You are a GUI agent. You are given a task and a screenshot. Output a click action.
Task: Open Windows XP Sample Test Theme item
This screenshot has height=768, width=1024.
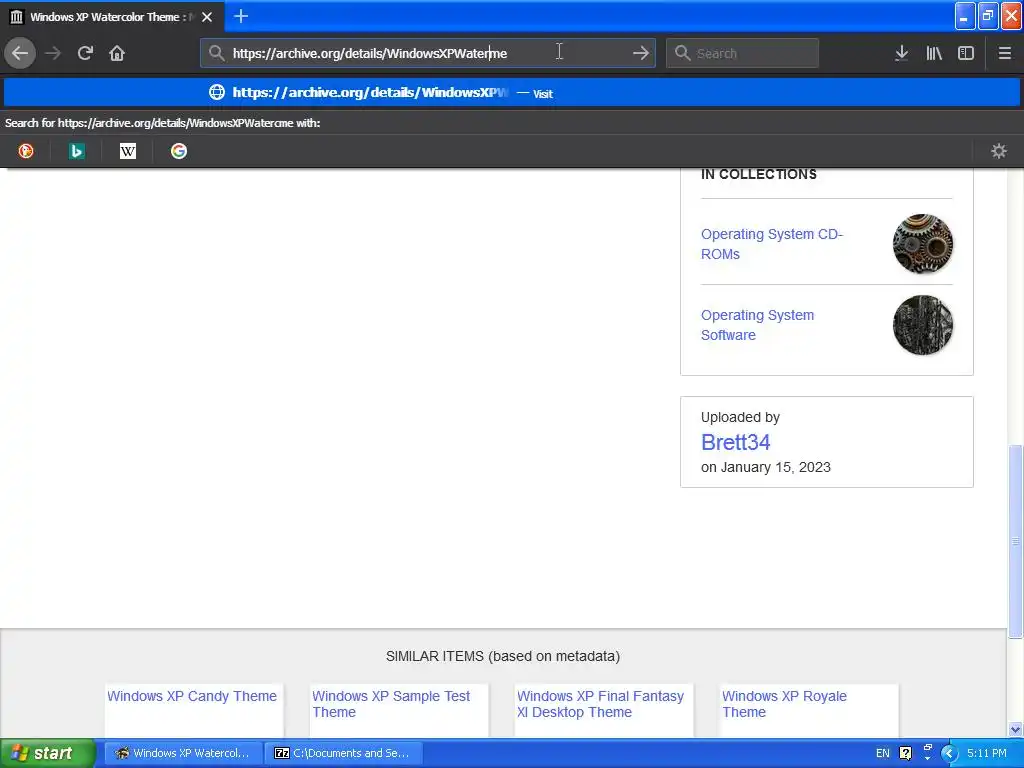click(391, 704)
